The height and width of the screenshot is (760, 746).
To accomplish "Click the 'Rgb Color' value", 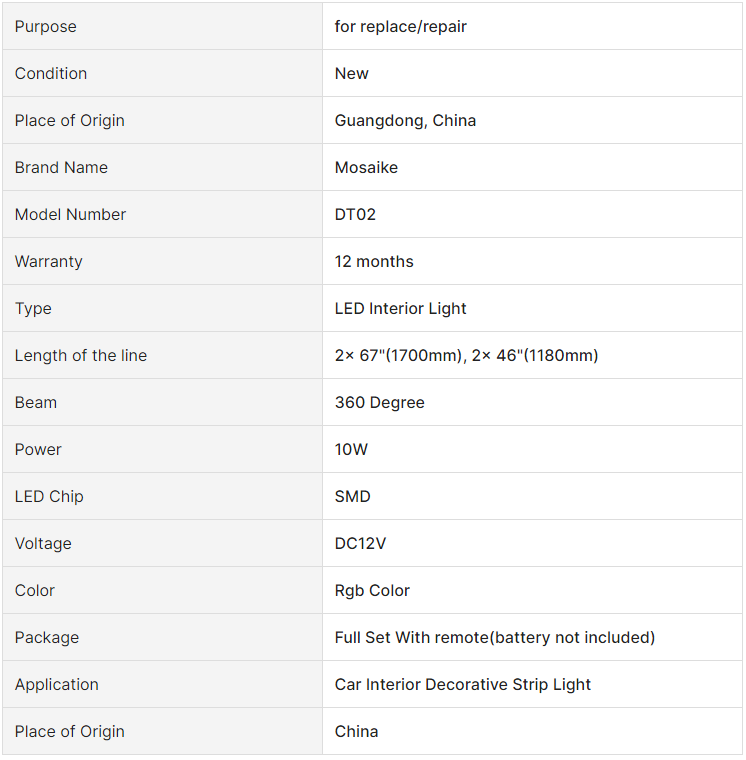I will [x=372, y=590].
